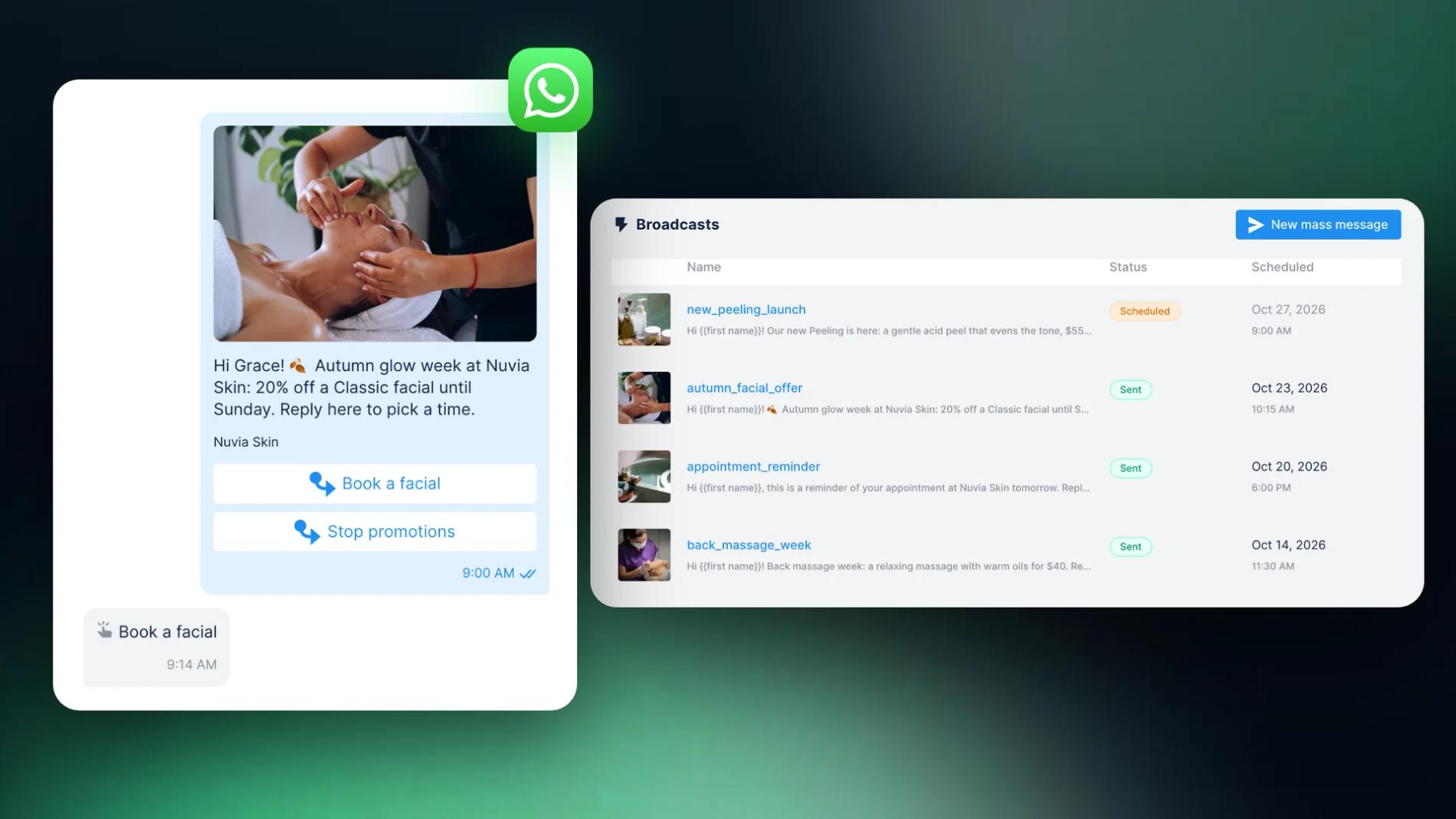Click the autumn_facial_offer thumbnail
Screen dimensions: 1456x819
coord(644,398)
